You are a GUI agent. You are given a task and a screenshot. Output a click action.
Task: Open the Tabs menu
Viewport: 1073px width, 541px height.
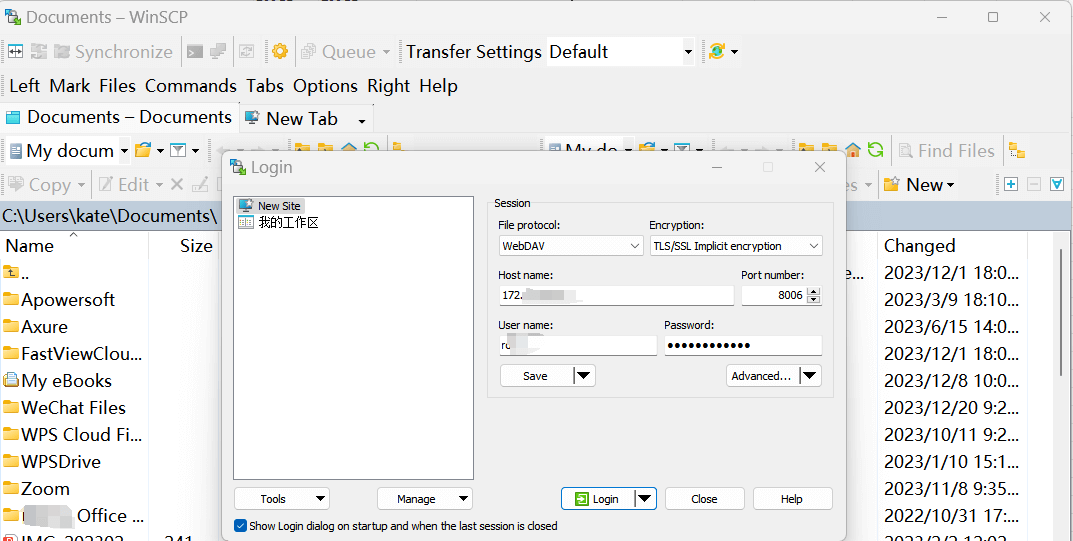click(265, 86)
